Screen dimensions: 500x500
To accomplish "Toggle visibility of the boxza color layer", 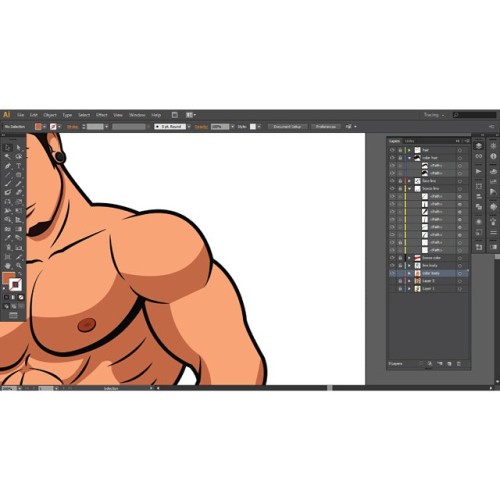I will pyautogui.click(x=392, y=258).
